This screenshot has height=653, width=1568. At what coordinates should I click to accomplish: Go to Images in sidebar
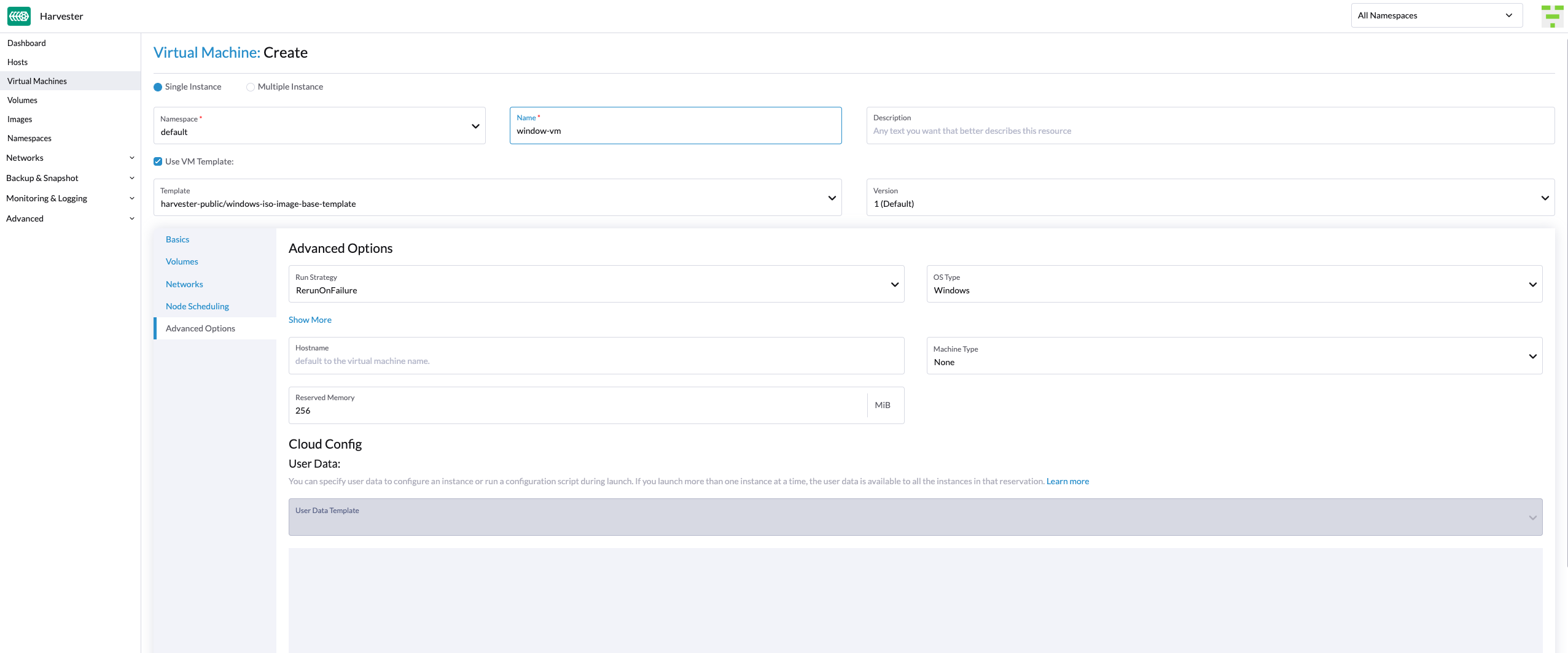click(x=20, y=119)
